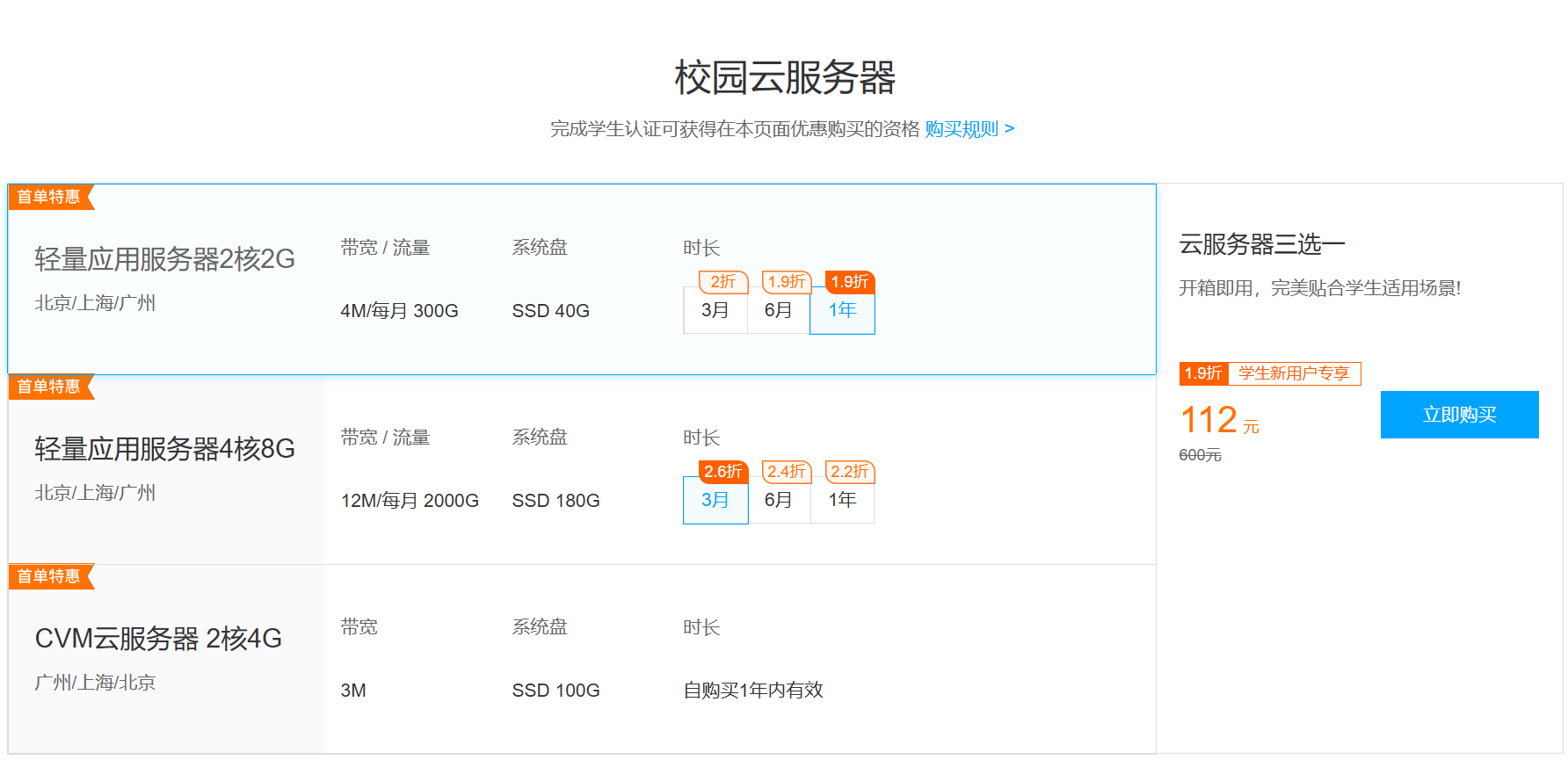The width and height of the screenshot is (1568, 767).
Task: Choose 6月 duration for the 4核8G server
Action: pos(779,500)
